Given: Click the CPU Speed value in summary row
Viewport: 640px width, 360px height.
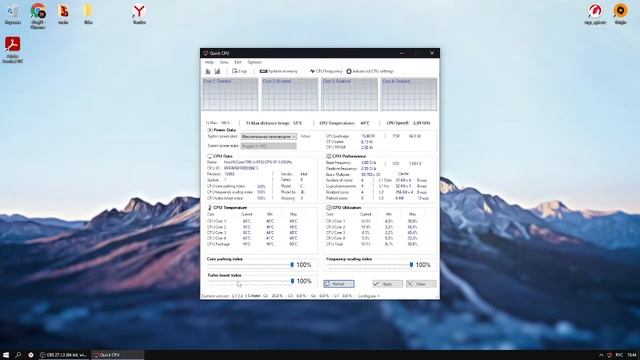Looking at the screenshot, I should [421, 123].
